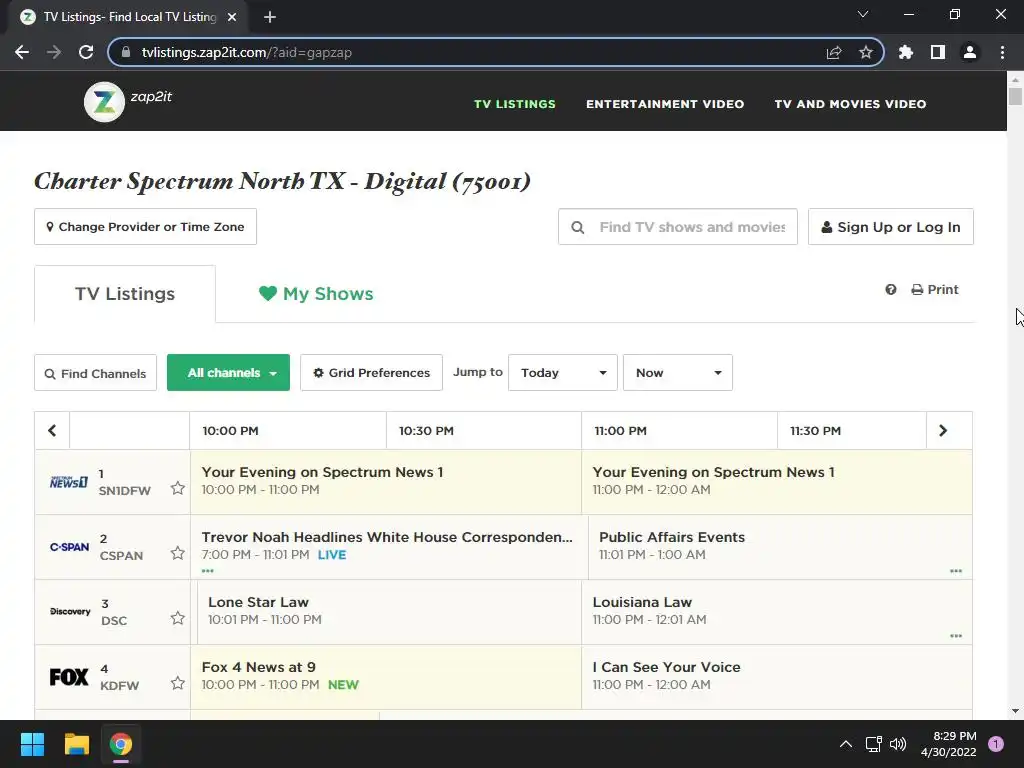Expand dots on Public Affairs Events row
Viewport: 1024px width, 768px height.
(956, 571)
